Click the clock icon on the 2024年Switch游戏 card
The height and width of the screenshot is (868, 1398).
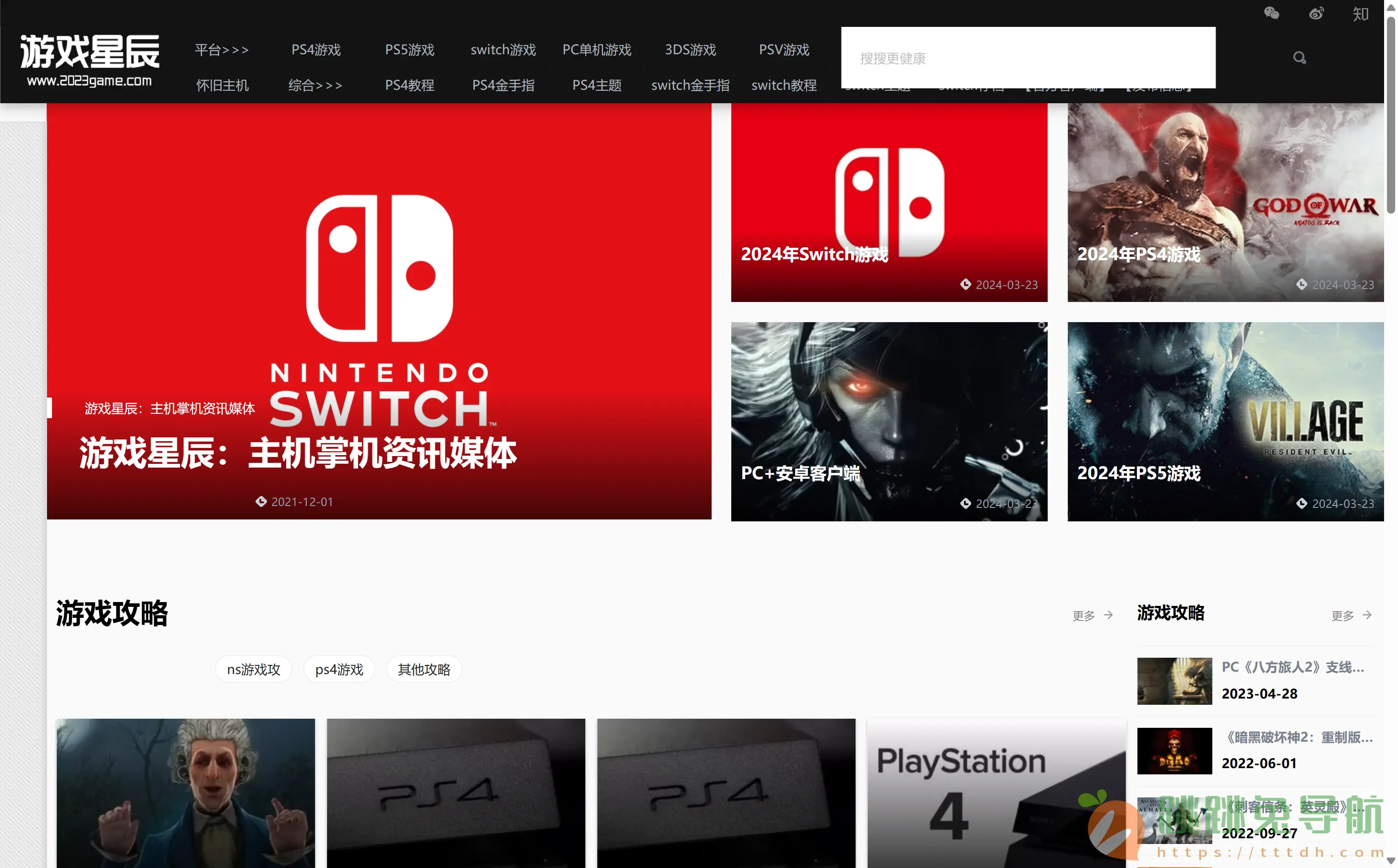point(965,284)
